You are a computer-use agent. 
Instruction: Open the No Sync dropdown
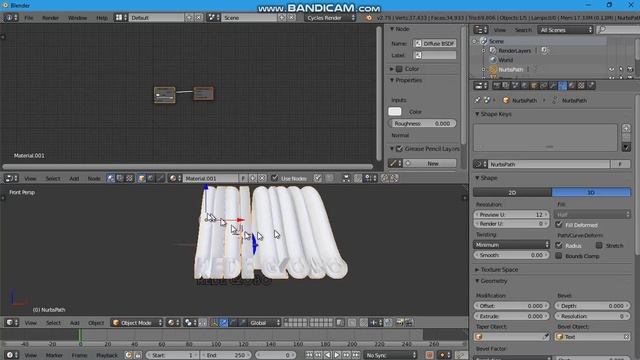coord(391,355)
